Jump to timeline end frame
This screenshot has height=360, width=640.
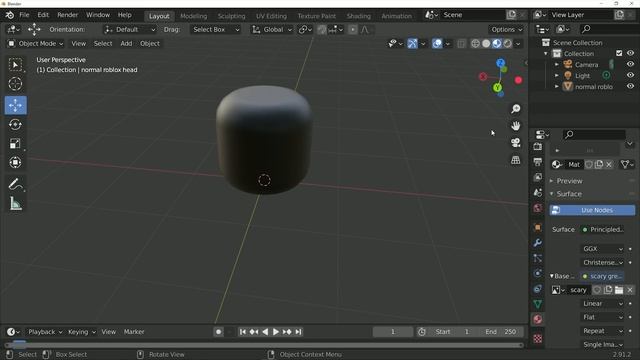(x=298, y=332)
